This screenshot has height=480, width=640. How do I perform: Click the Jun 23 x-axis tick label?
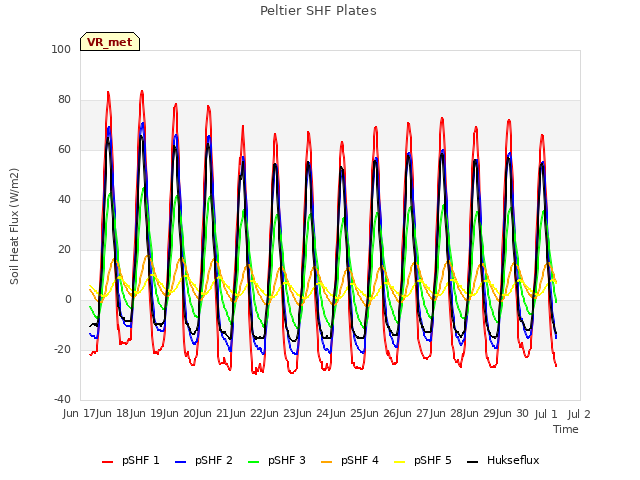click(281, 413)
